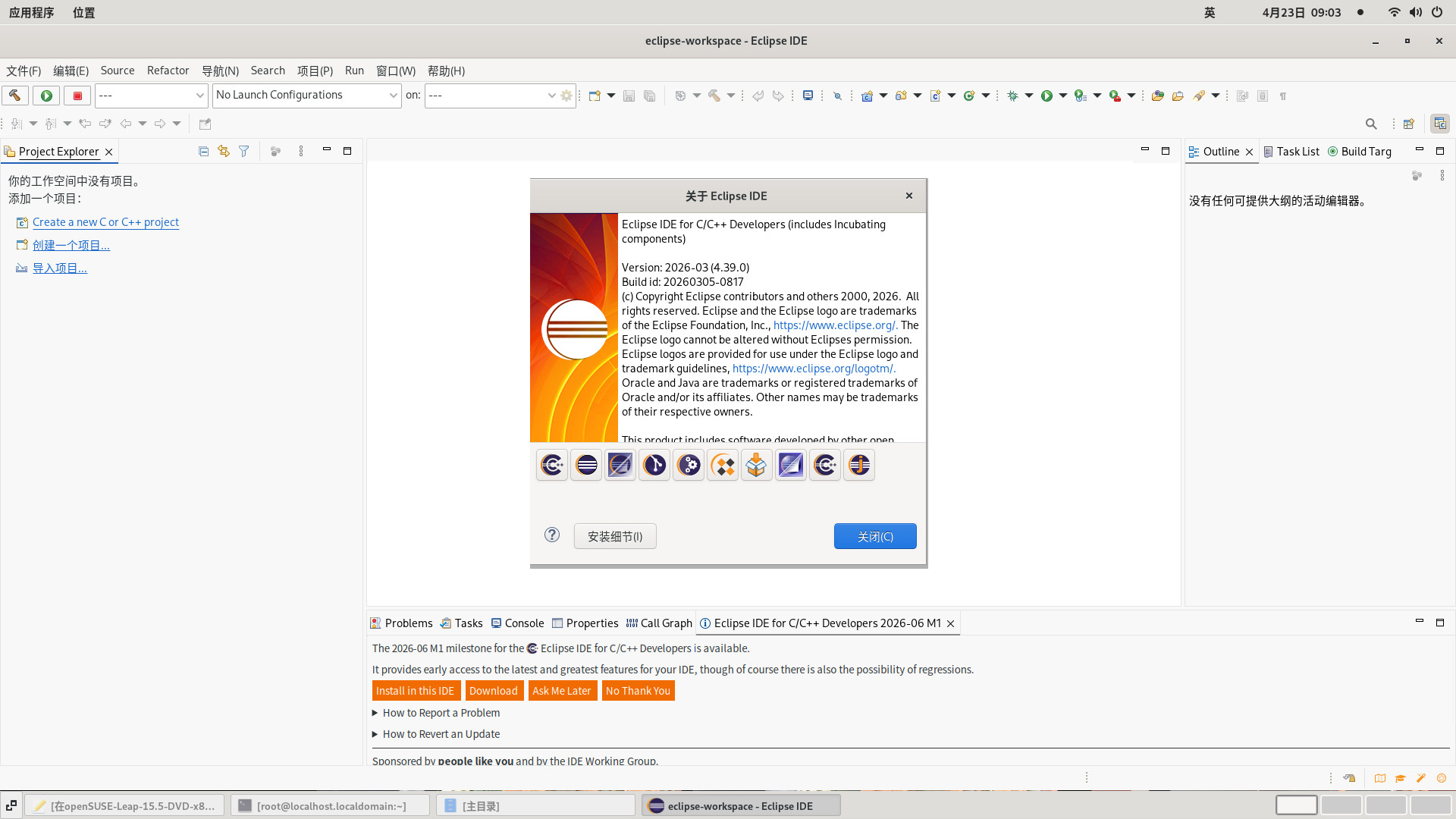
Task: Click the root@localhost terminal taskbar item
Action: tap(331, 805)
